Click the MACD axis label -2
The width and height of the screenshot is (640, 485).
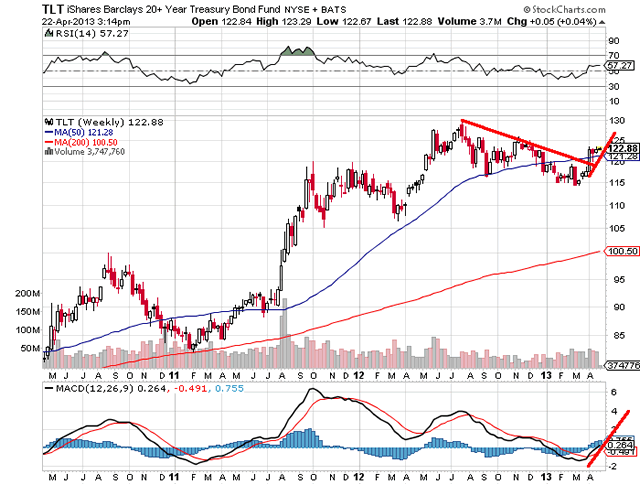pyautogui.click(x=612, y=467)
